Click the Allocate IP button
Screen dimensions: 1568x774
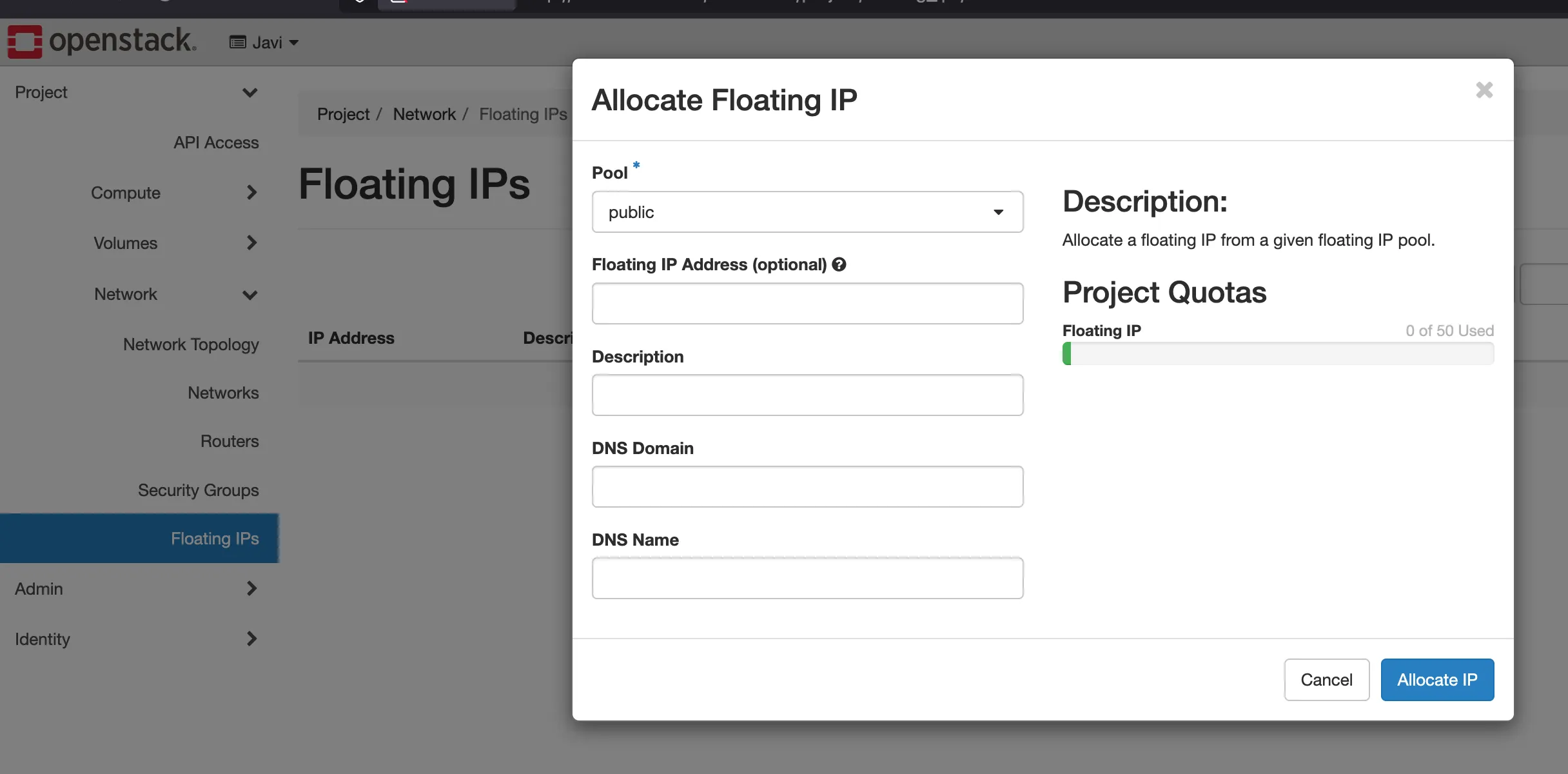point(1437,679)
